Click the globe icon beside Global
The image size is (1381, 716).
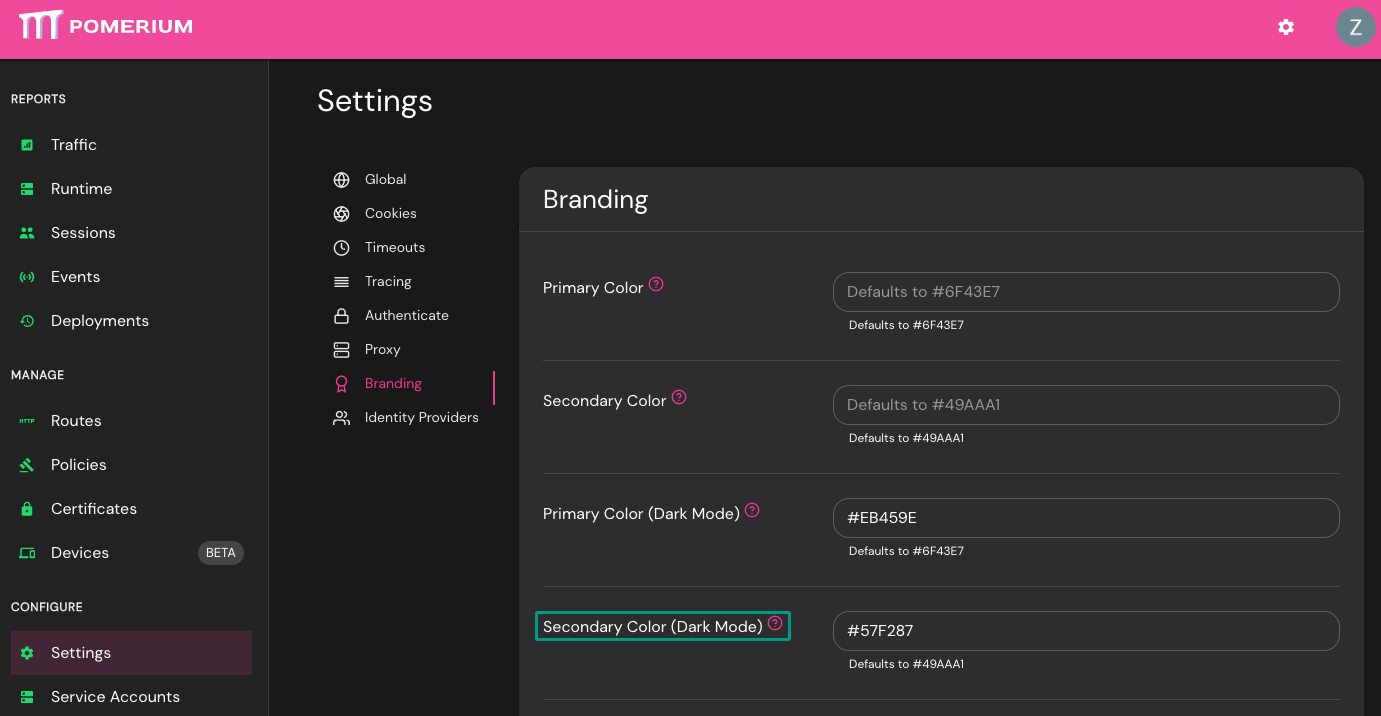click(x=341, y=179)
